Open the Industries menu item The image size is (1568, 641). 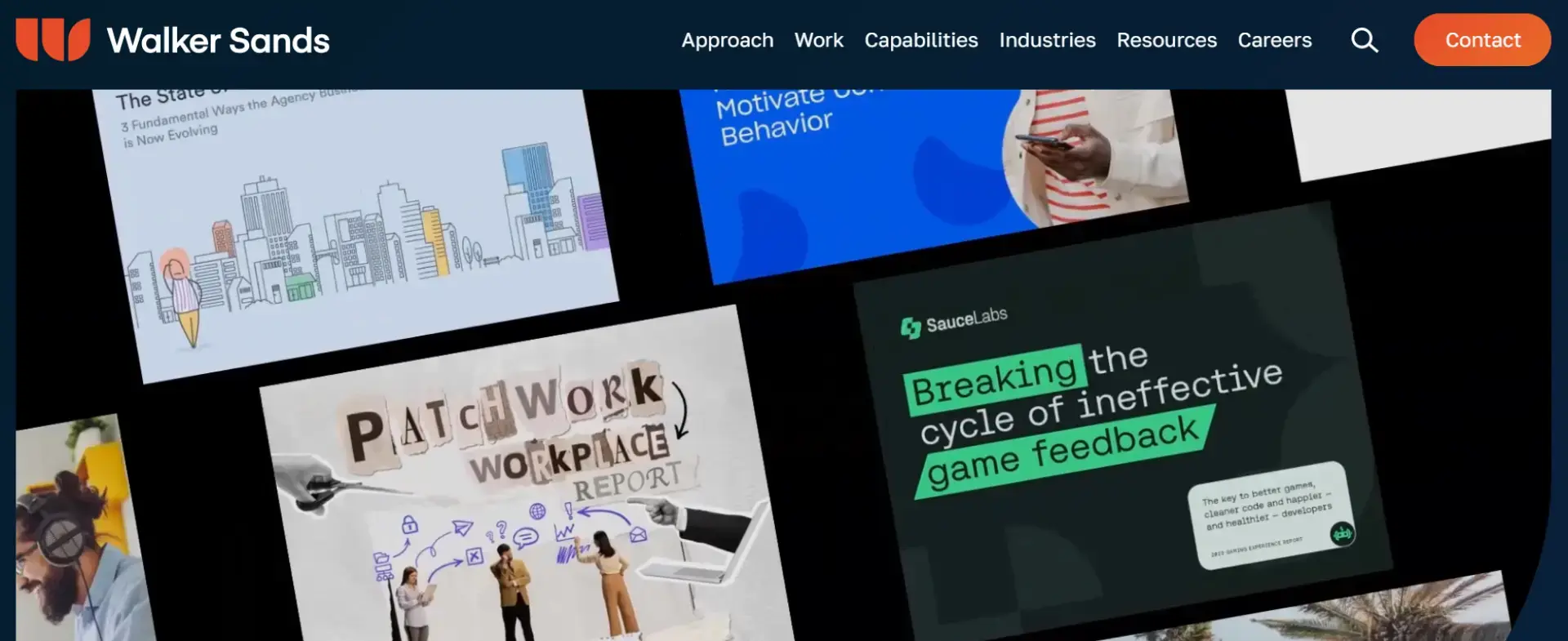[1047, 40]
